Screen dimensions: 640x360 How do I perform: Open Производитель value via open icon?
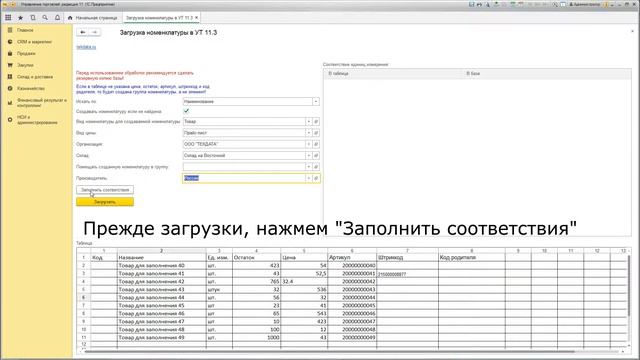(316, 178)
